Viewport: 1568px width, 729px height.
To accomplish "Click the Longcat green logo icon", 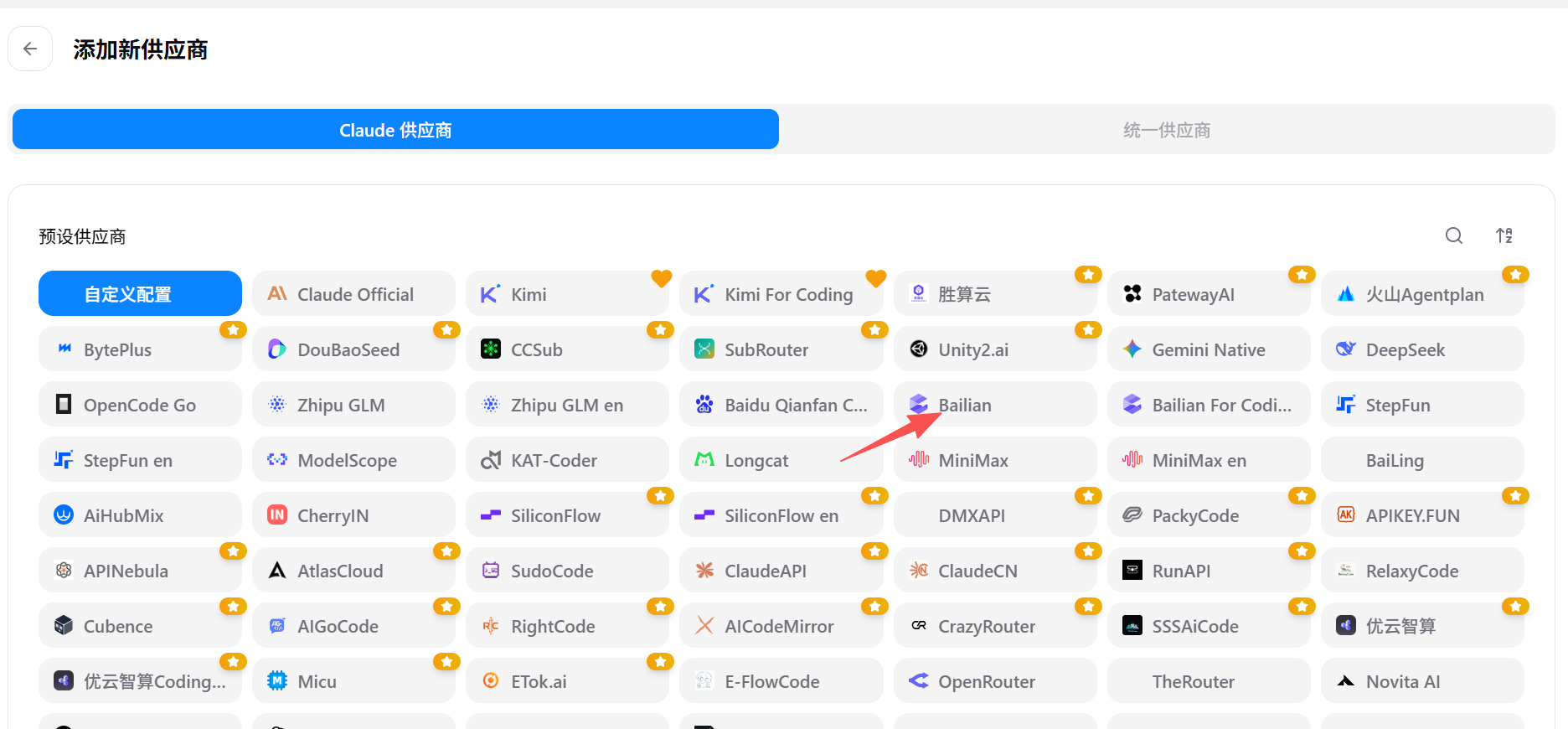I will coord(704,459).
